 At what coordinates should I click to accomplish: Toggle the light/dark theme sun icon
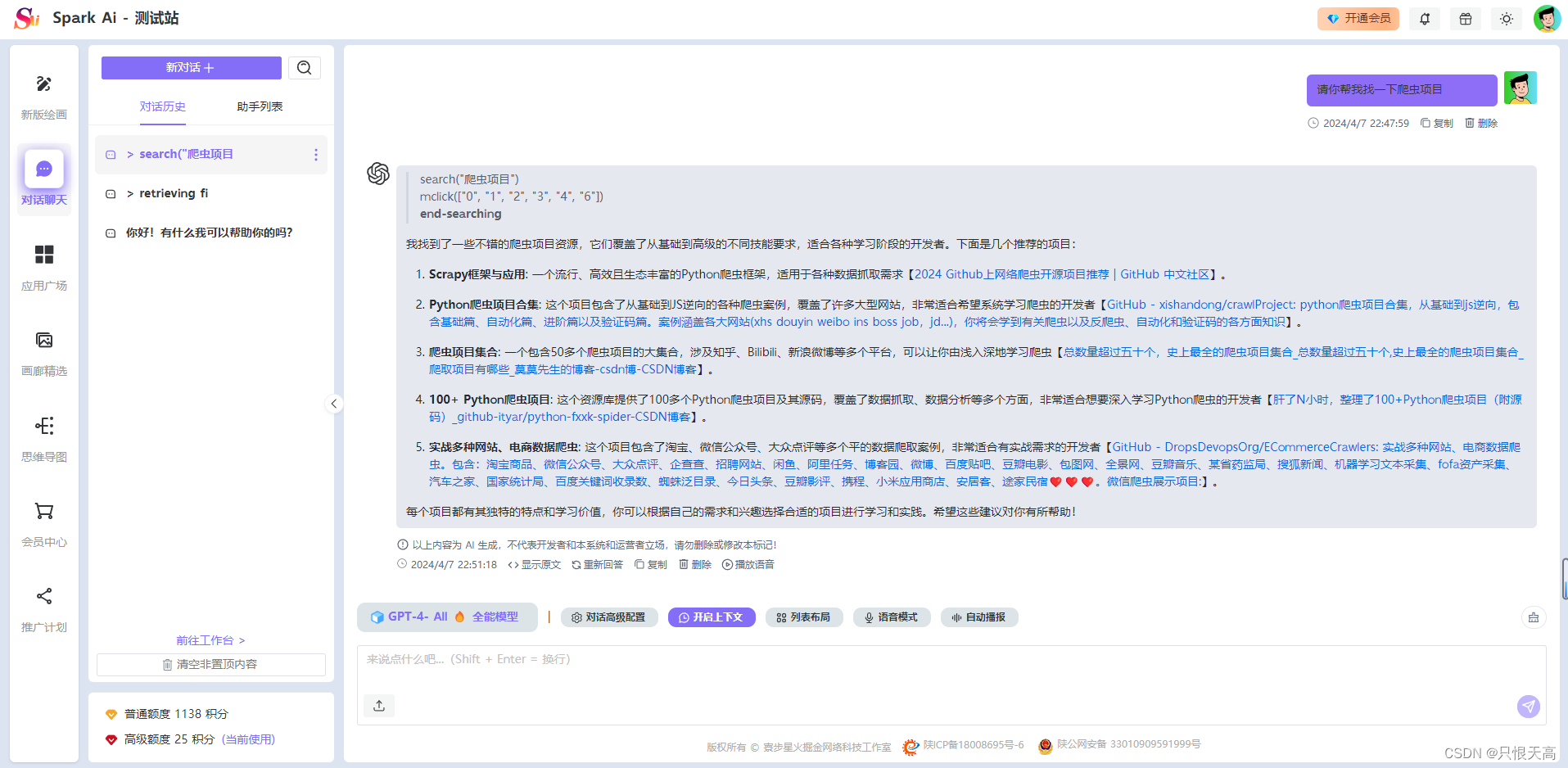pyautogui.click(x=1507, y=18)
